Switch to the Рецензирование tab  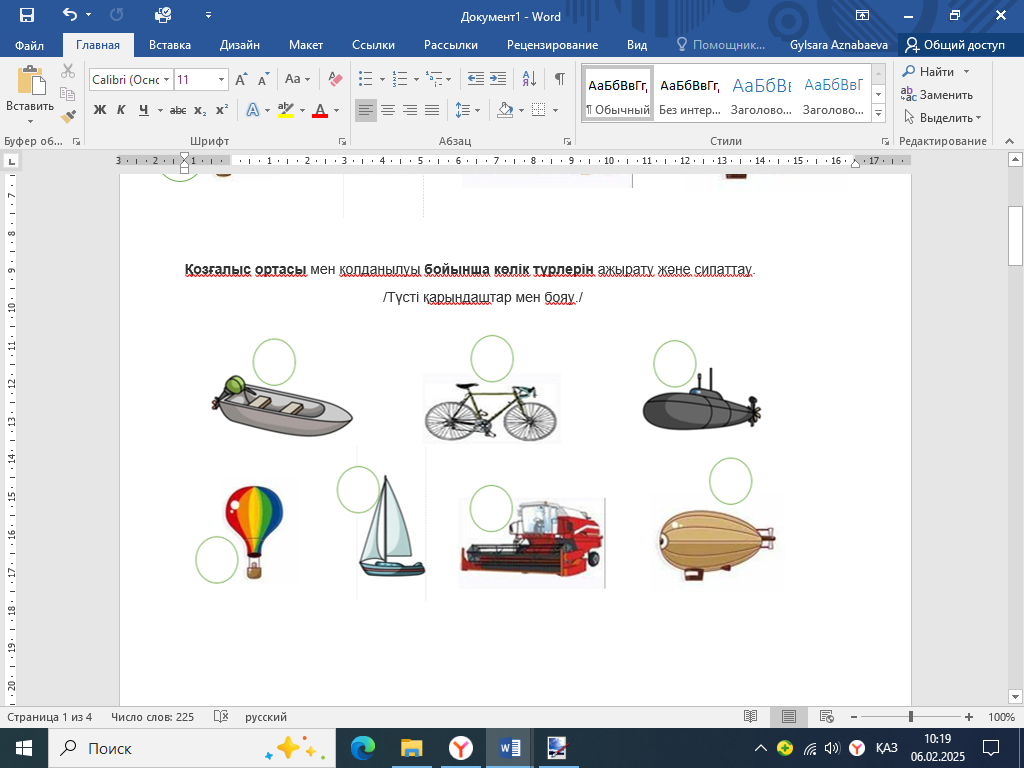552,45
